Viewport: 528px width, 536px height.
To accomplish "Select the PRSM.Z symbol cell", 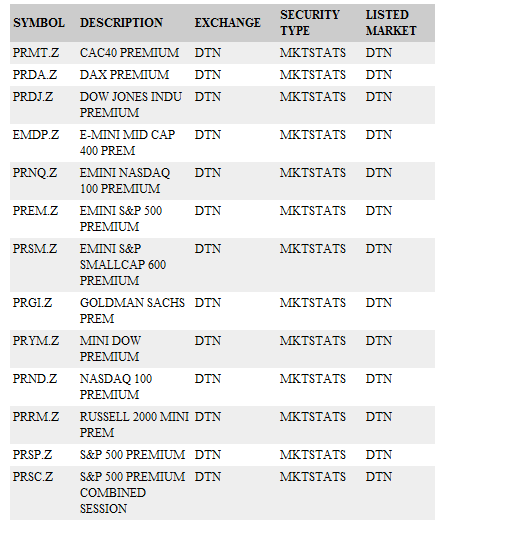I will (35, 249).
